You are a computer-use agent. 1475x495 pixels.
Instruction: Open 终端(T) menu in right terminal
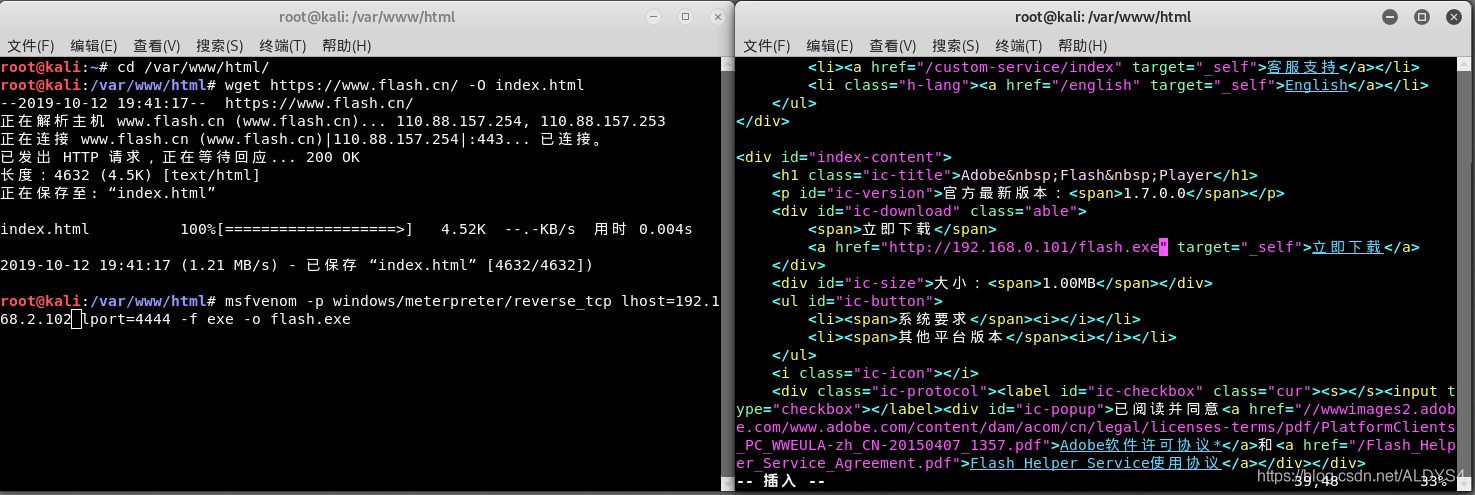pos(1019,46)
